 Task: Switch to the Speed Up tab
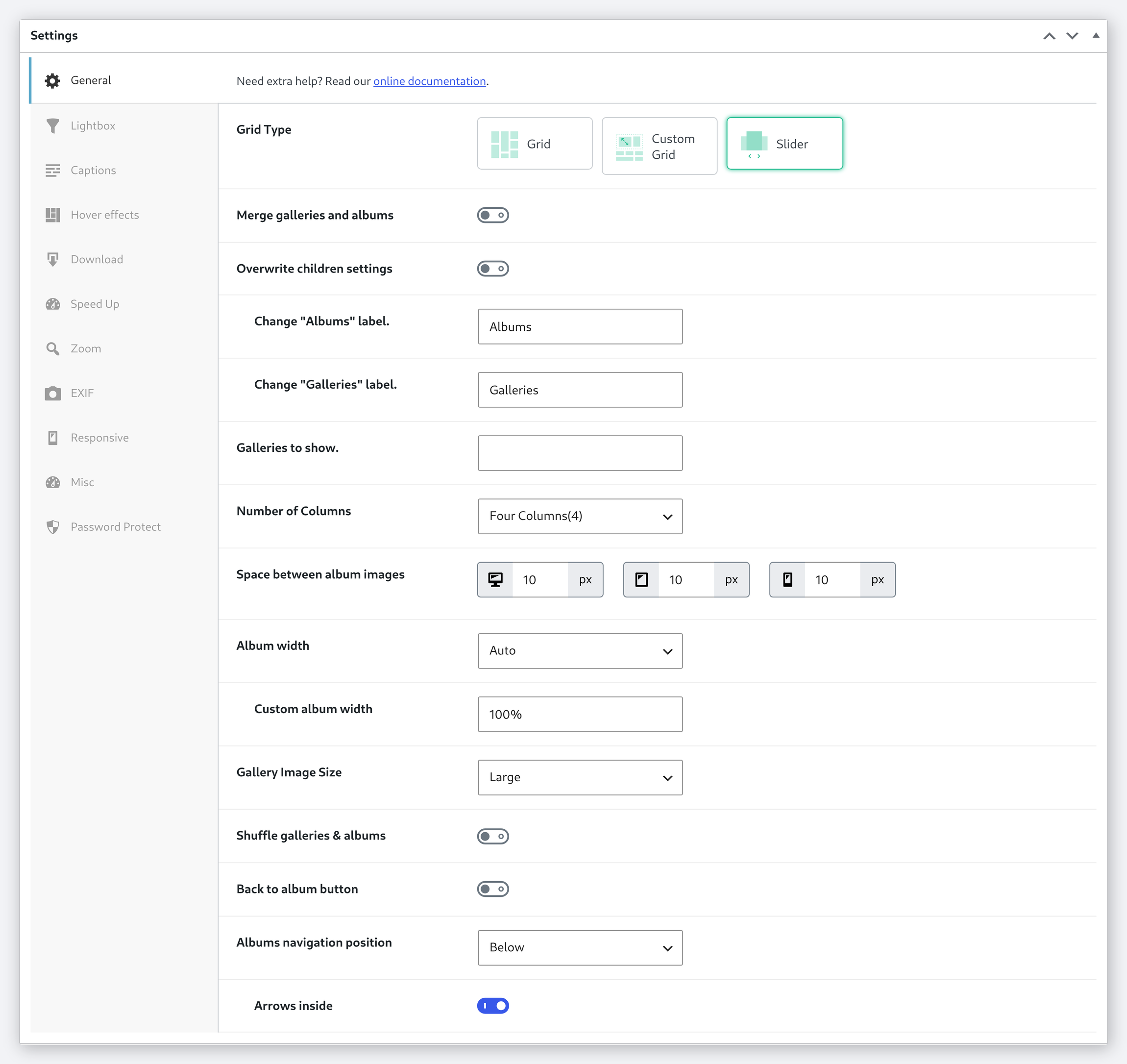coord(123,304)
